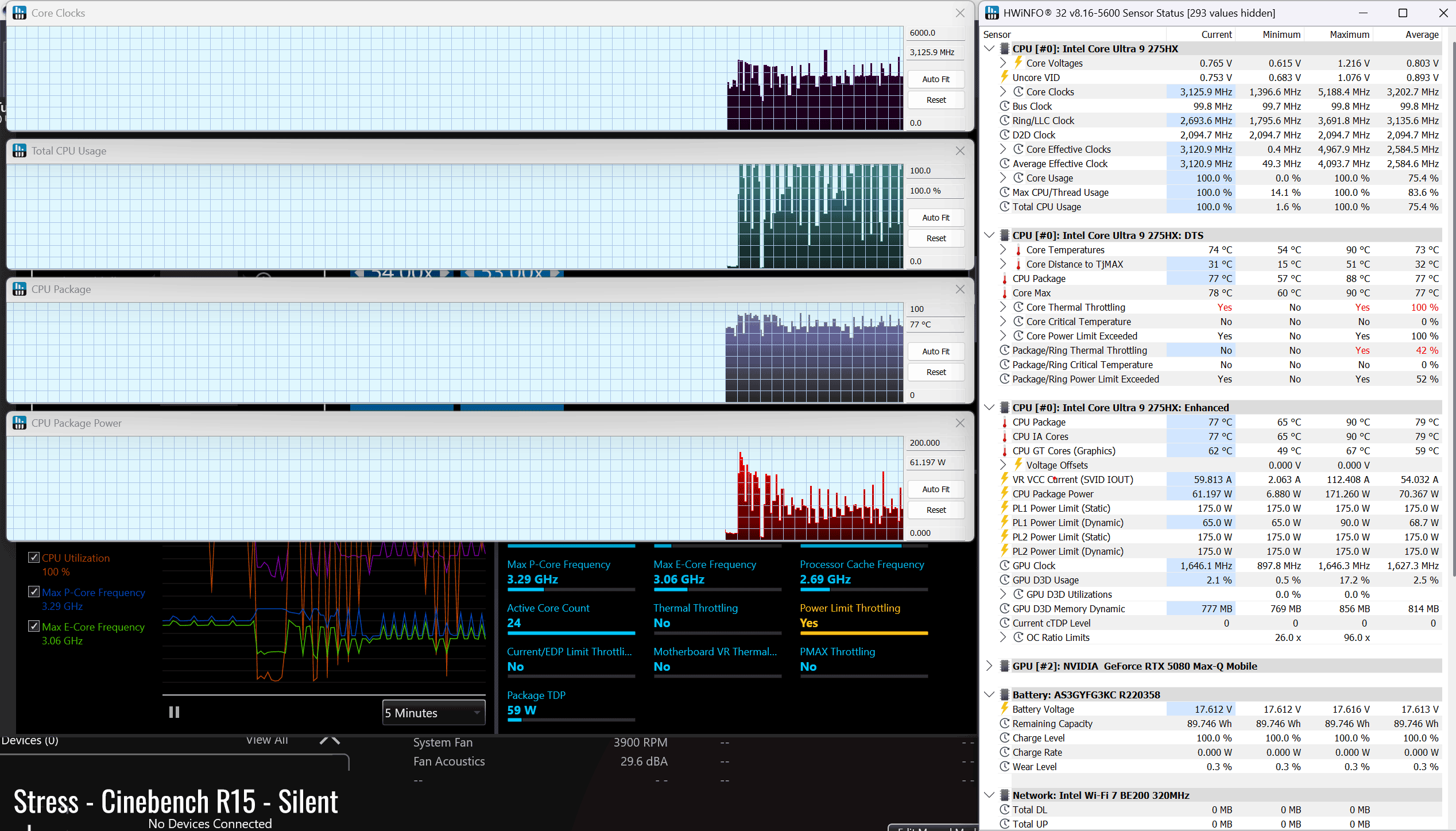Click the Package TDP level bar
Viewport: 1456px width, 831px height.
(x=571, y=720)
